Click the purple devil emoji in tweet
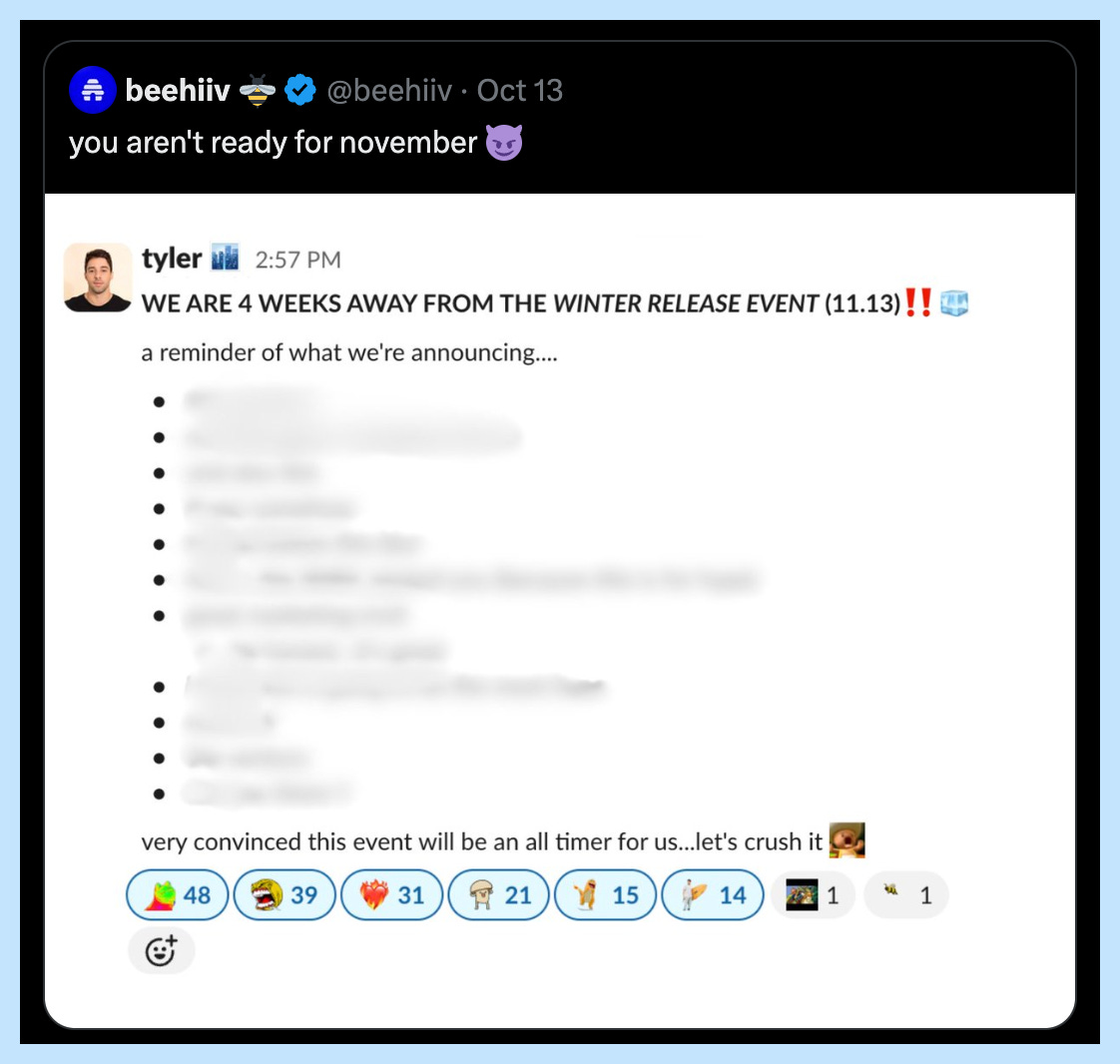Screen dimensions: 1120x1064 [x=504, y=142]
